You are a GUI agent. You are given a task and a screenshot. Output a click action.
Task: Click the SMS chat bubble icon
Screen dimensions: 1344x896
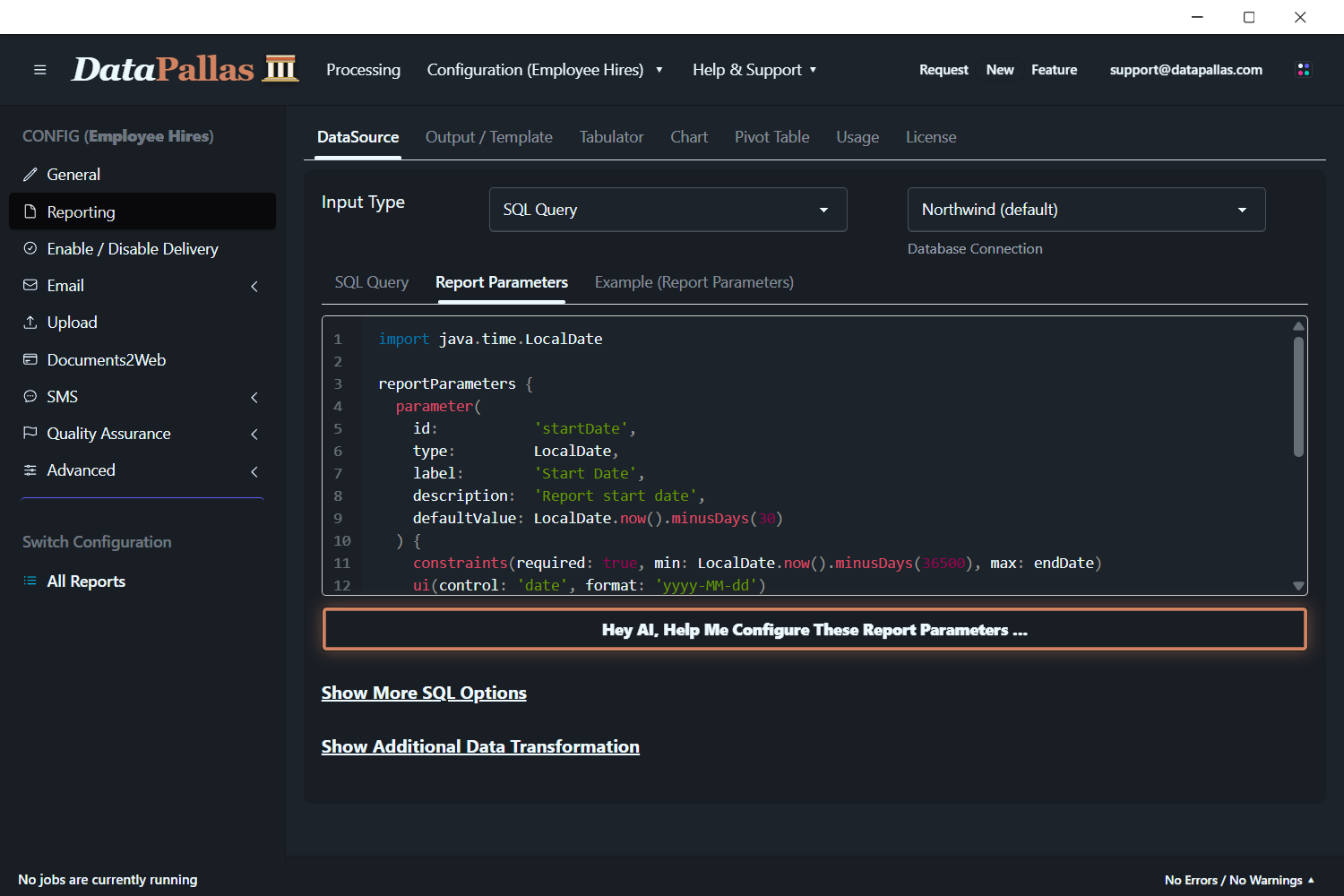coord(30,396)
